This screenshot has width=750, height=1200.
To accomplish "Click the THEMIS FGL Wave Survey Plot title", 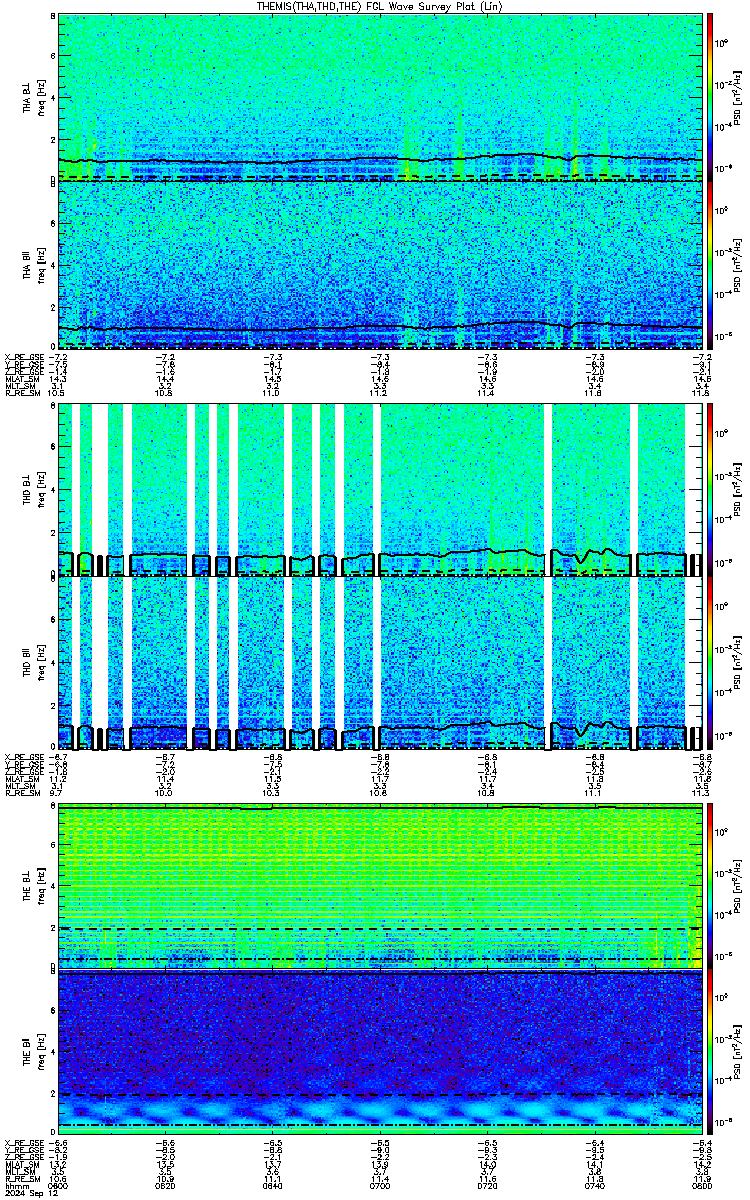I will (382, 6).
